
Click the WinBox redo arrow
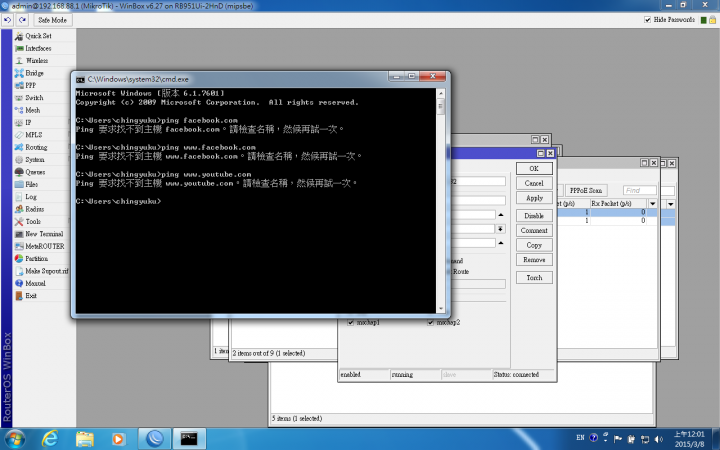(22, 20)
